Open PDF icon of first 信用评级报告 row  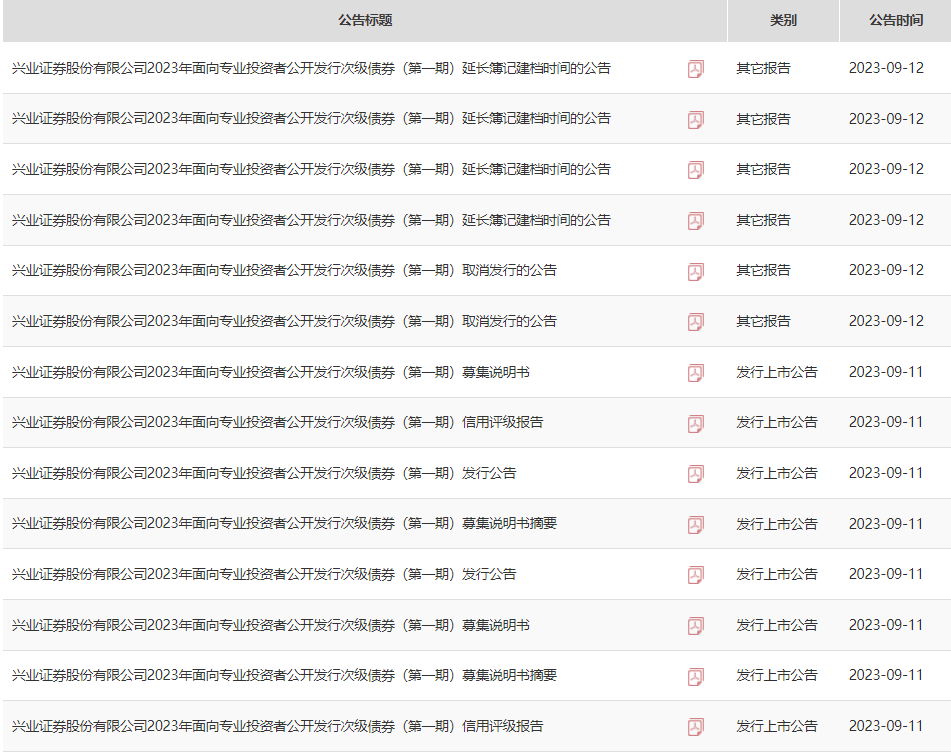click(x=696, y=423)
